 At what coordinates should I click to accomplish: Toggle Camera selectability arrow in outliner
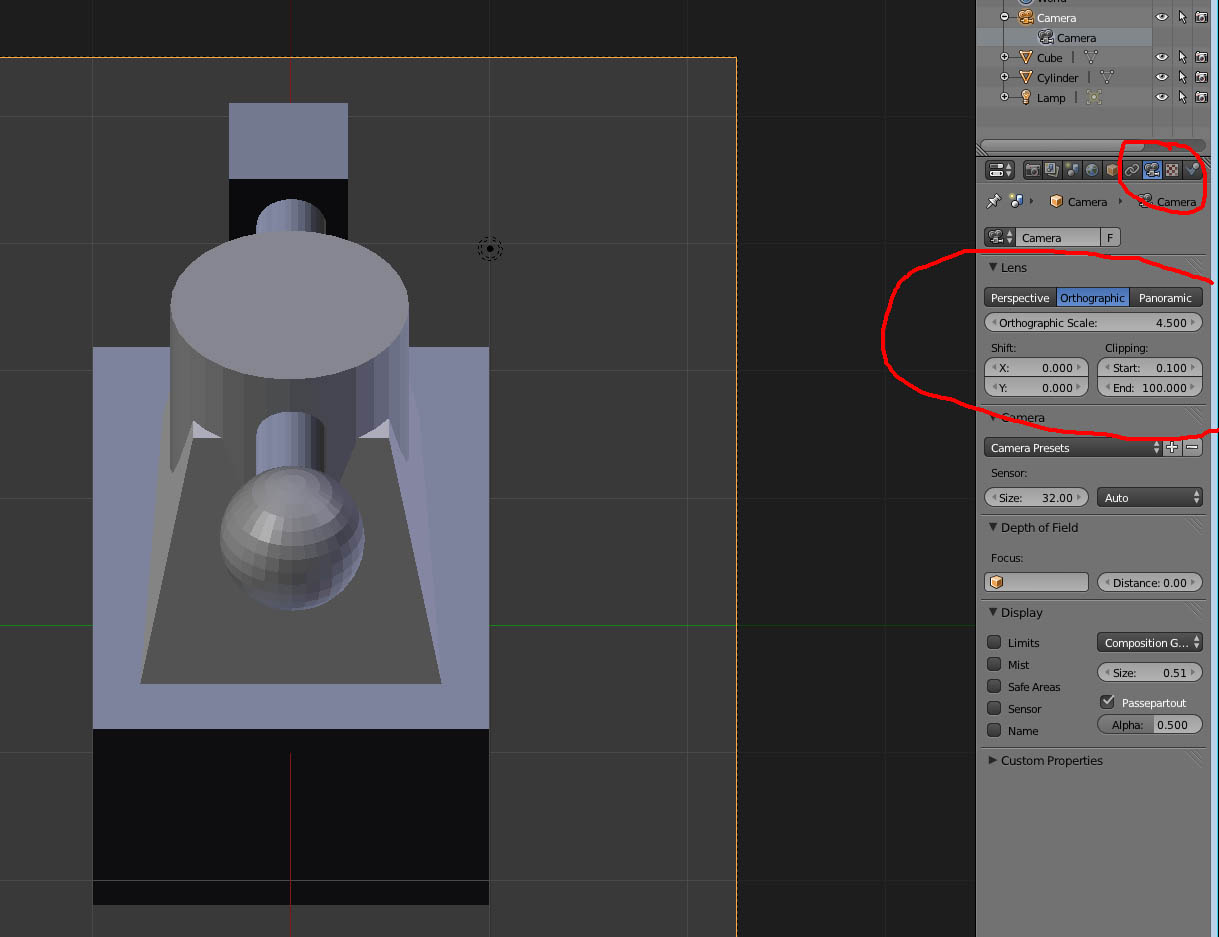coord(1182,18)
